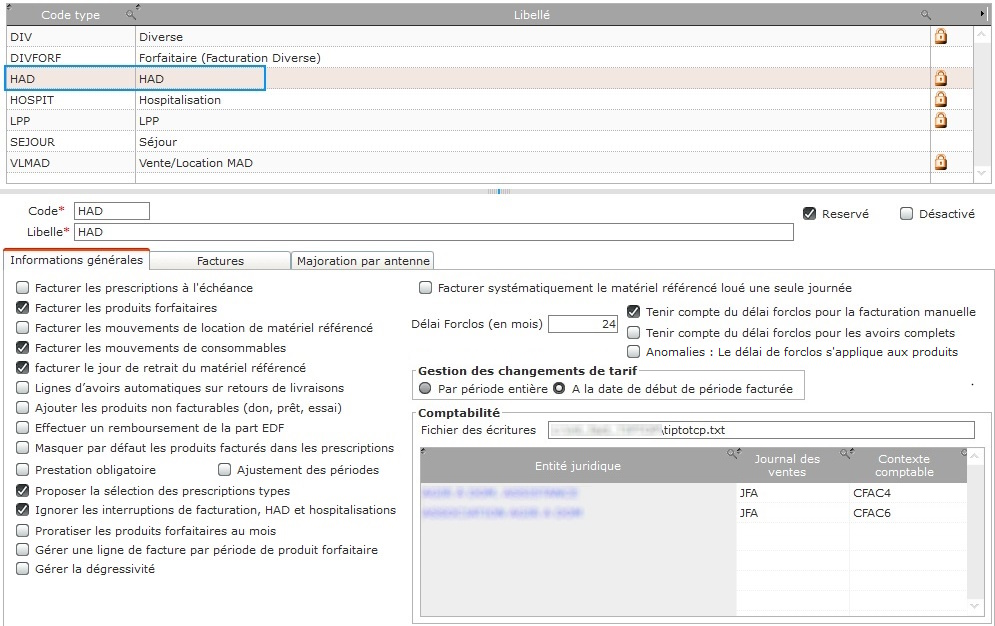
Task: Sort by the Code type column header
Action: [x=70, y=15]
